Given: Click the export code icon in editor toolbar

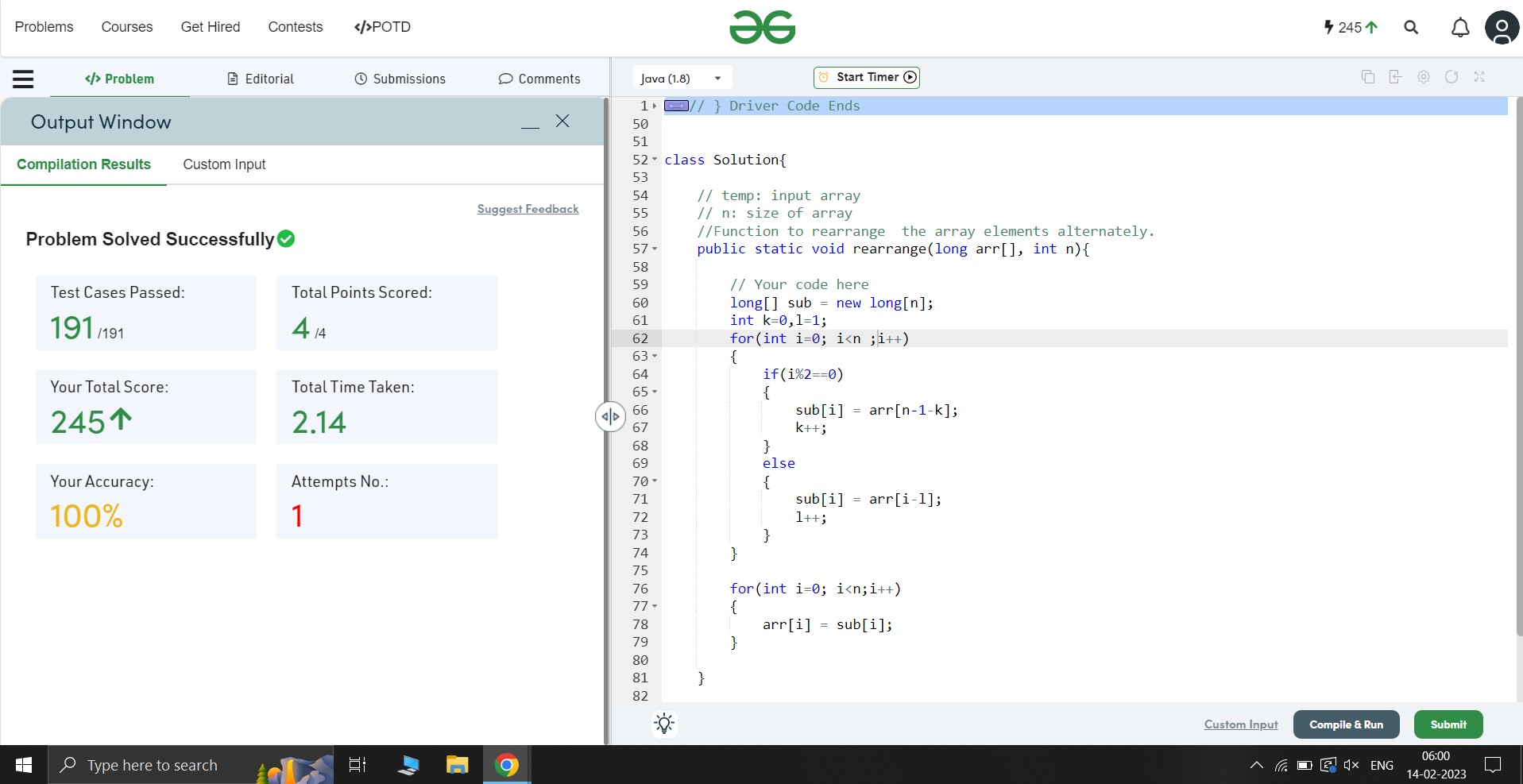Looking at the screenshot, I should tap(1395, 77).
